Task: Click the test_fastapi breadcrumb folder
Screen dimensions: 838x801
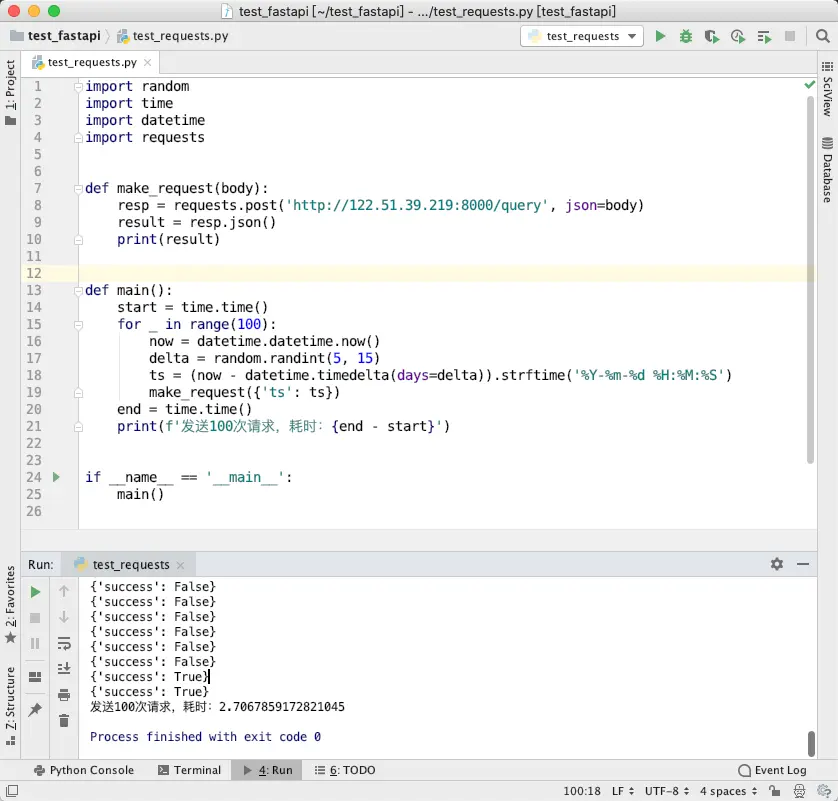Action: tap(56, 36)
